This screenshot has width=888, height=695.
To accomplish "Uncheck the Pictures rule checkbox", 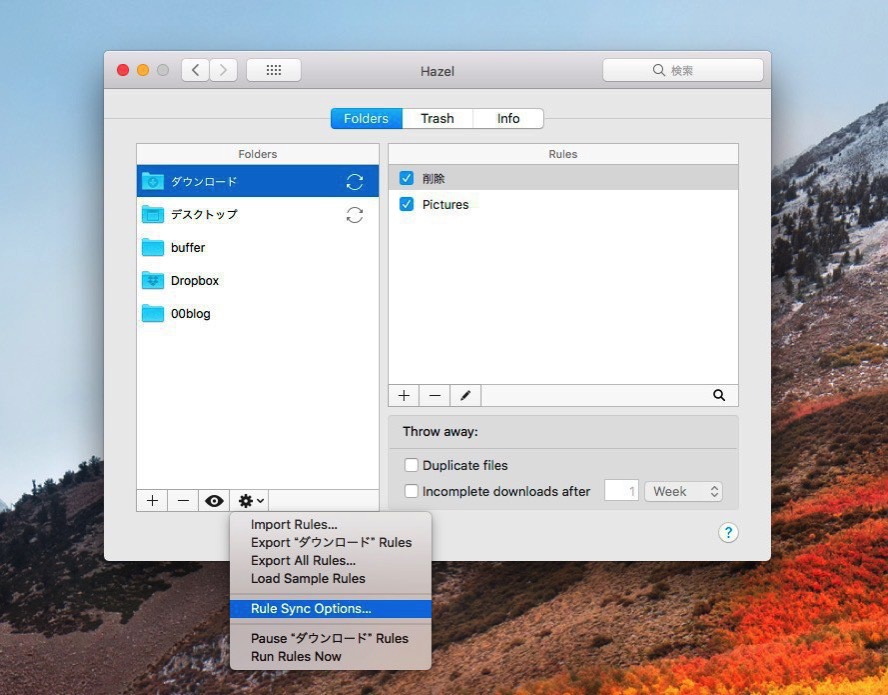I will point(407,204).
